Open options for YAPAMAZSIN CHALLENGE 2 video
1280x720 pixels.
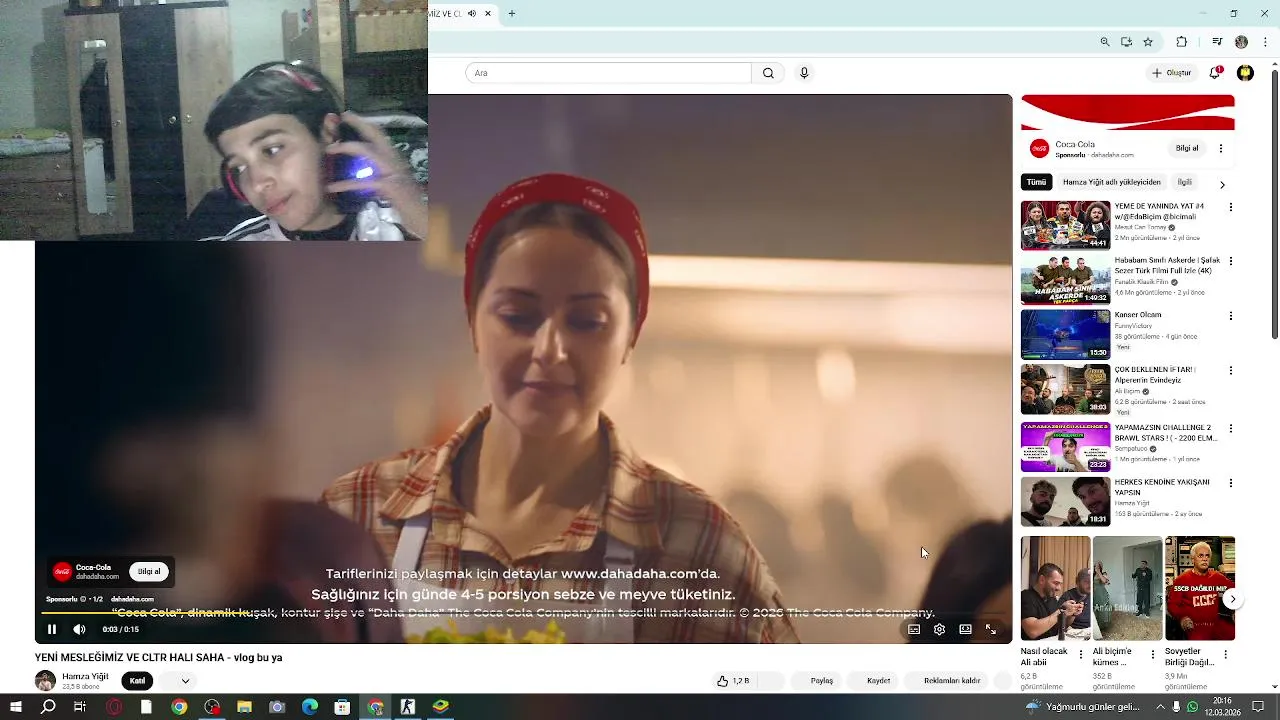tap(1230, 428)
